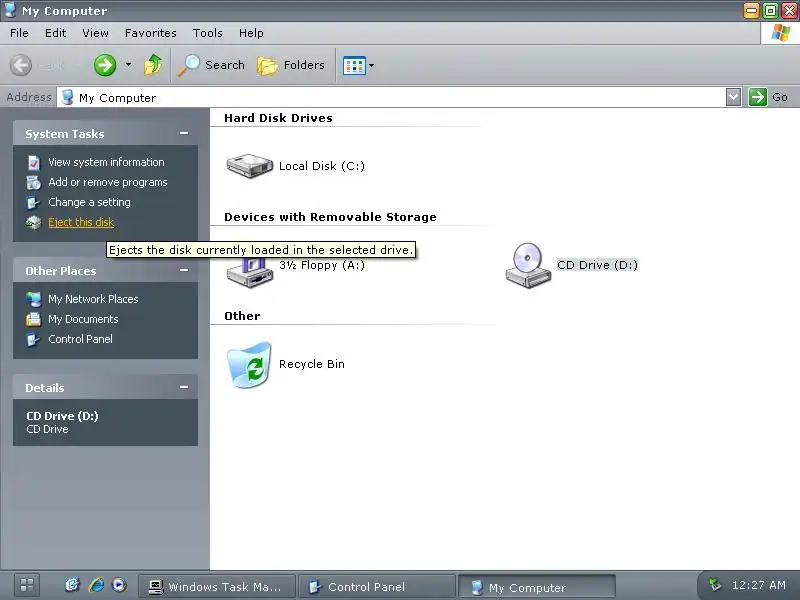Collapse the System Tasks panel
Image resolution: width=800 pixels, height=600 pixels.
click(x=184, y=133)
